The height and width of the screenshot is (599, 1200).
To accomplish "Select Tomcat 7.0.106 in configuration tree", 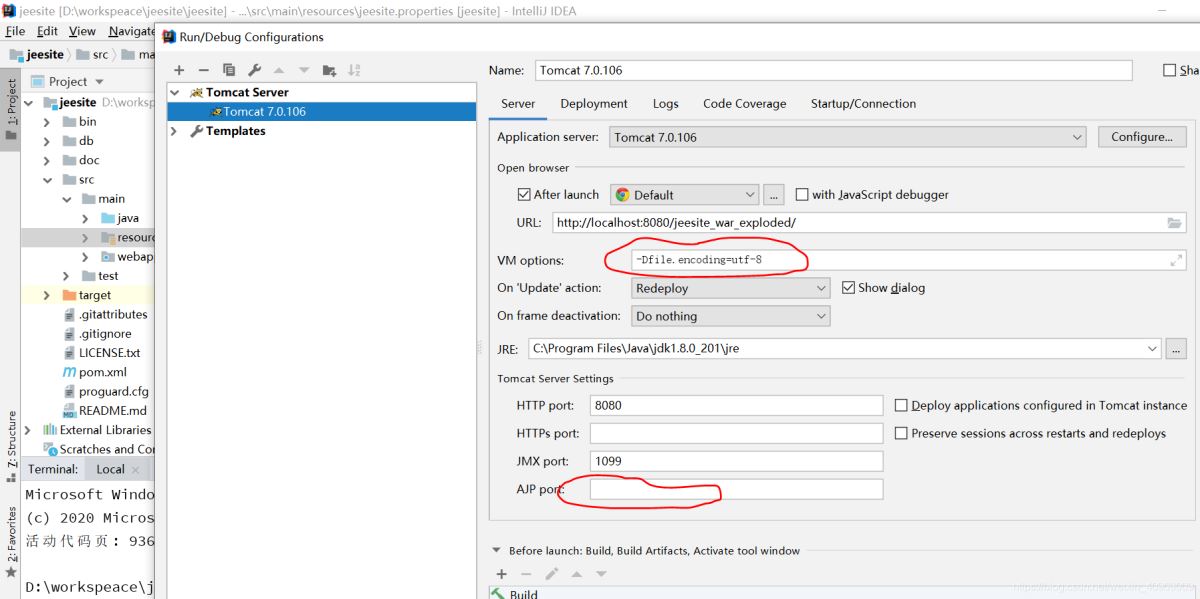I will (x=264, y=112).
